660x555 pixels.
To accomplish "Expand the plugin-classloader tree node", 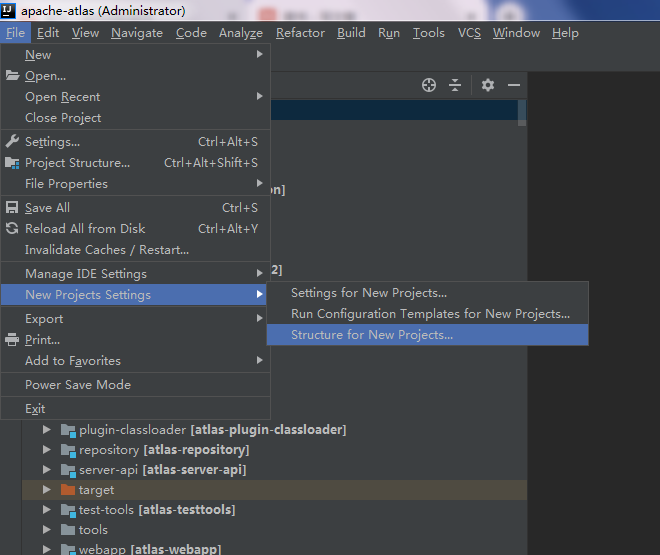I will pyautogui.click(x=47, y=430).
